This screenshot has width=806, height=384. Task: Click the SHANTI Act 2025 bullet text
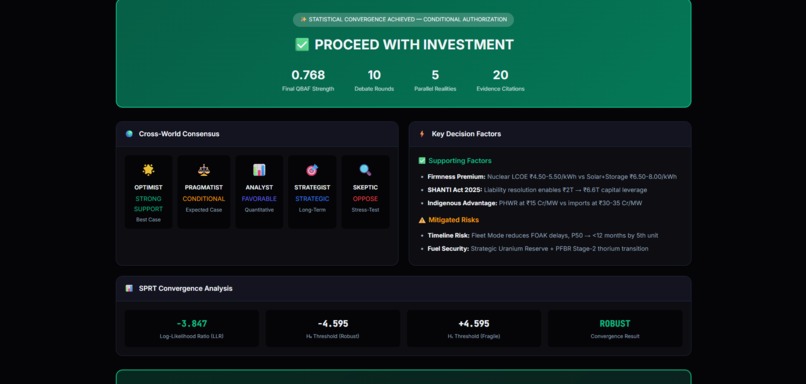[537, 190]
